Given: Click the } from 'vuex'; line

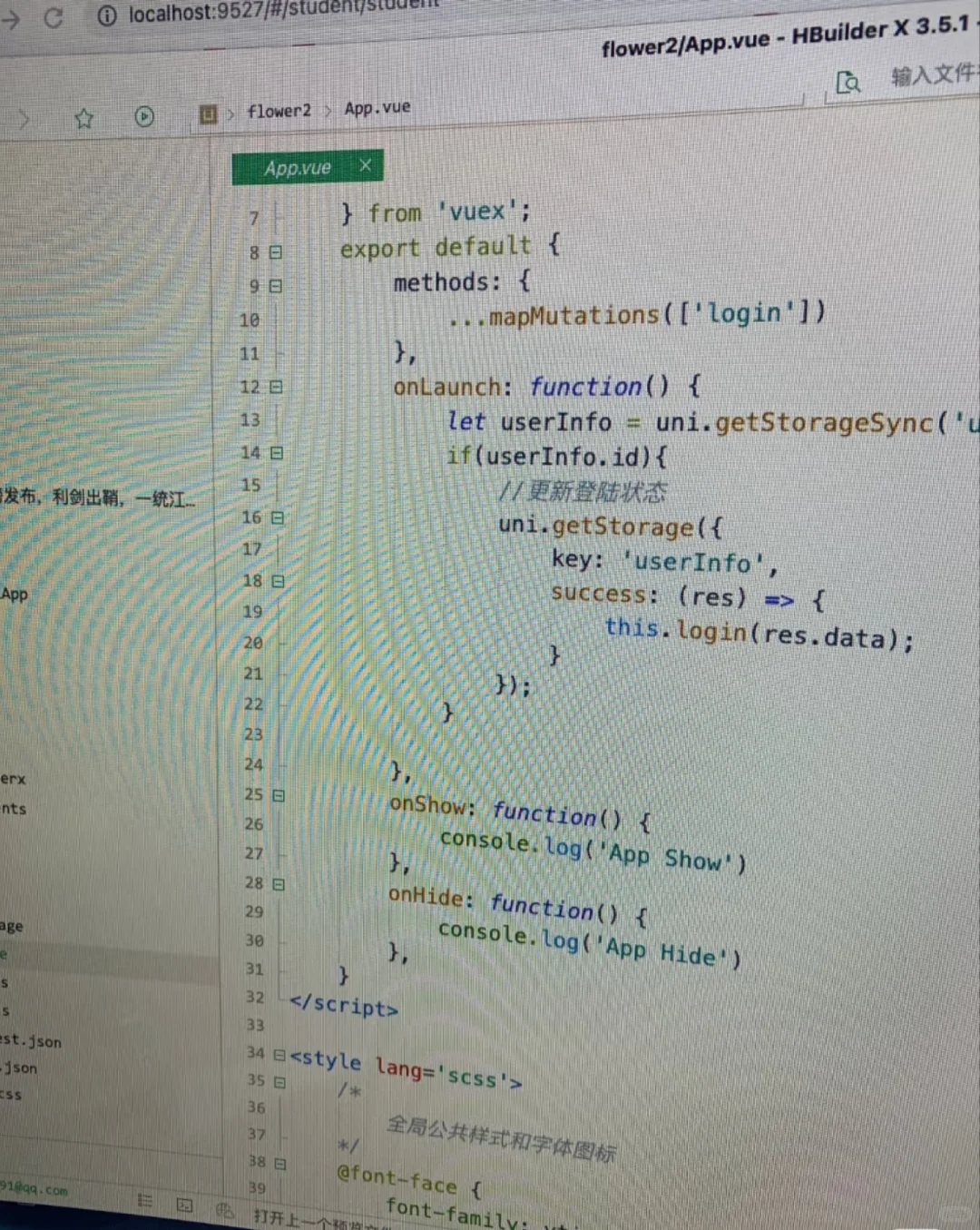Looking at the screenshot, I should pos(435,213).
